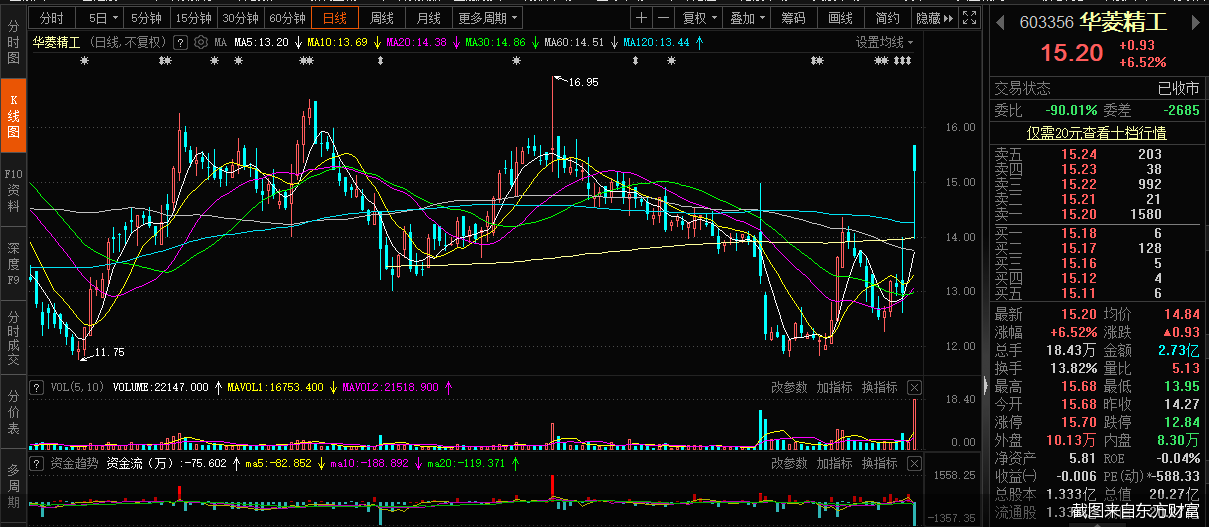This screenshot has height=527, width=1209.
Task: Toggle the 画线 drawing tools mode
Action: (x=841, y=18)
